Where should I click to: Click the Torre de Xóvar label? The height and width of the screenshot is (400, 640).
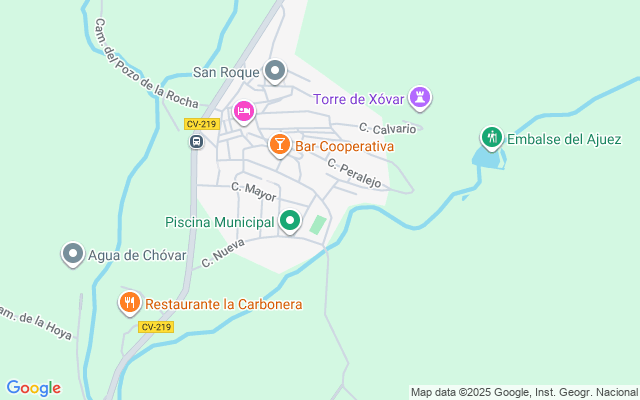(x=358, y=99)
